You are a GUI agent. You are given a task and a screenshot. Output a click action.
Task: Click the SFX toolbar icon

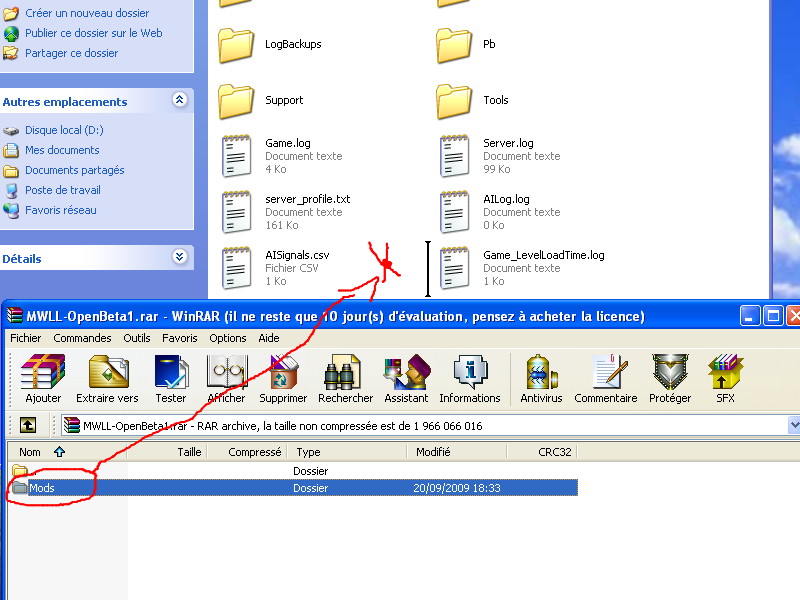tap(725, 379)
